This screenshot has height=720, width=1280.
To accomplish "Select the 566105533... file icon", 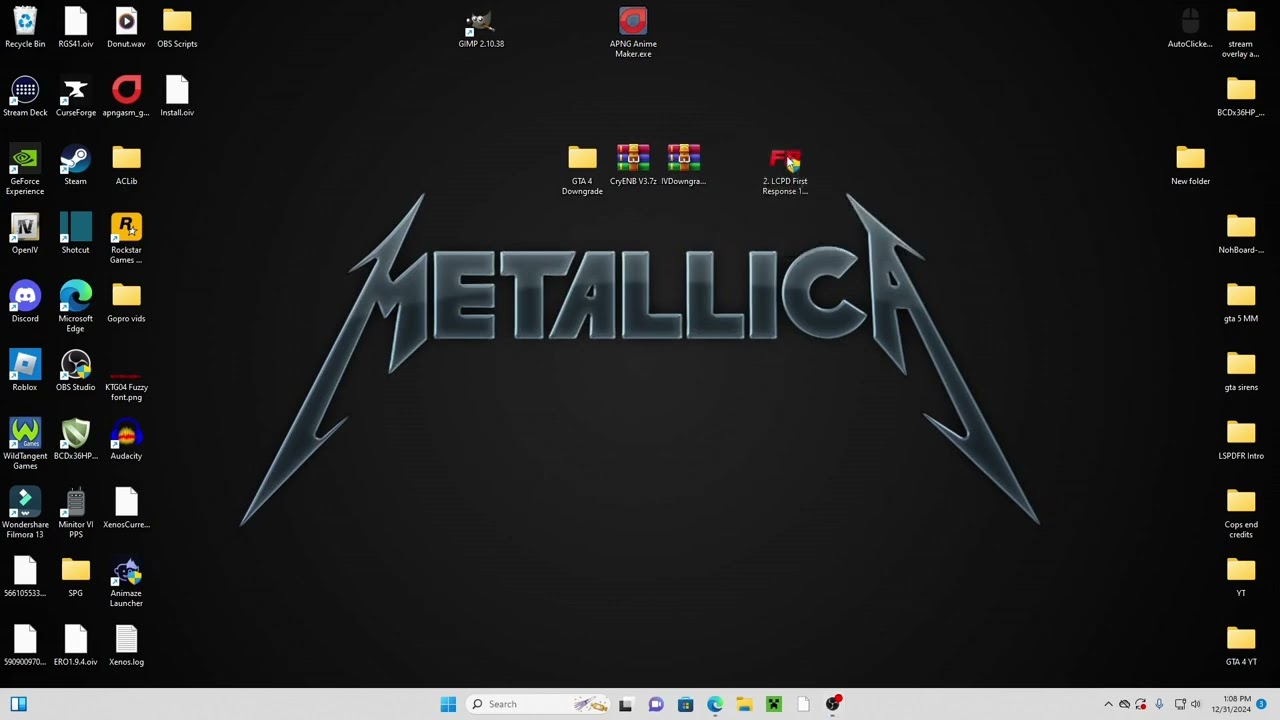I will tap(25, 578).
